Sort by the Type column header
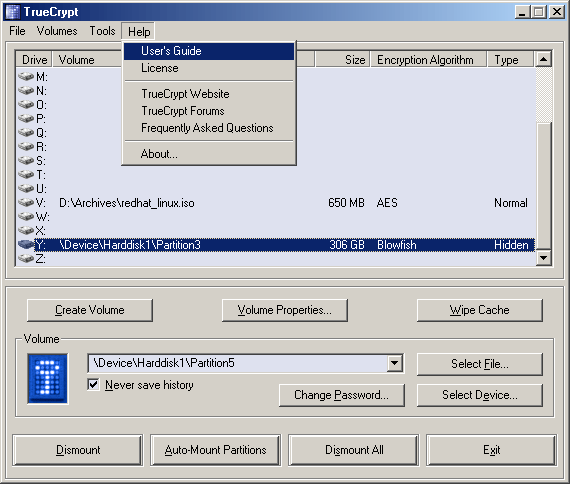The image size is (570, 484). pos(510,60)
